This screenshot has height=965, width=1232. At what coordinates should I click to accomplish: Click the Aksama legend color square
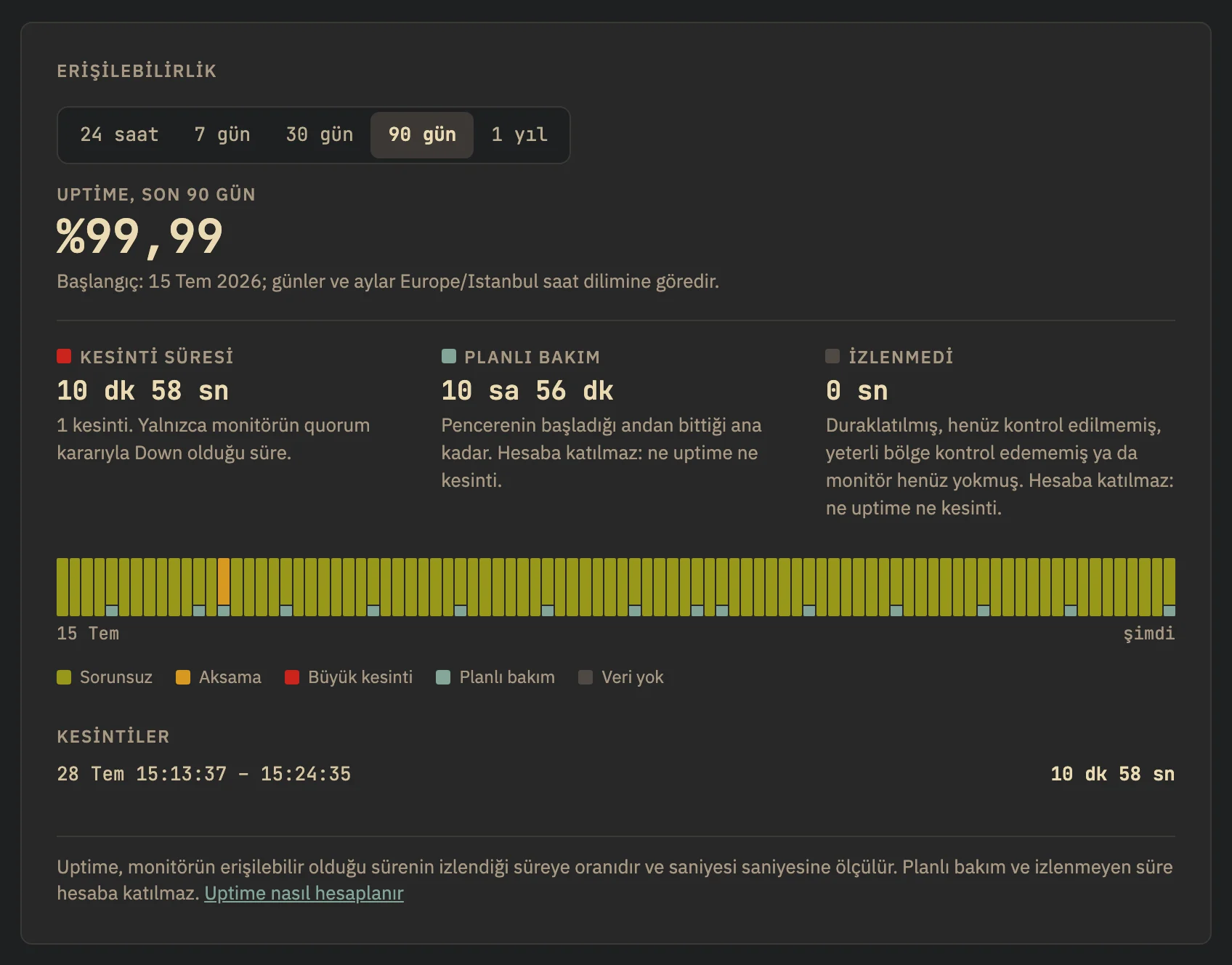point(183,677)
